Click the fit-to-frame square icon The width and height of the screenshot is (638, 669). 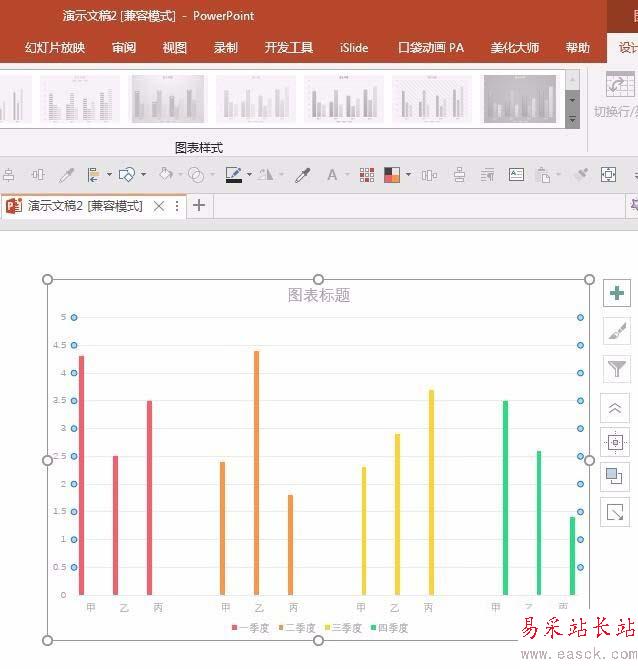608,175
